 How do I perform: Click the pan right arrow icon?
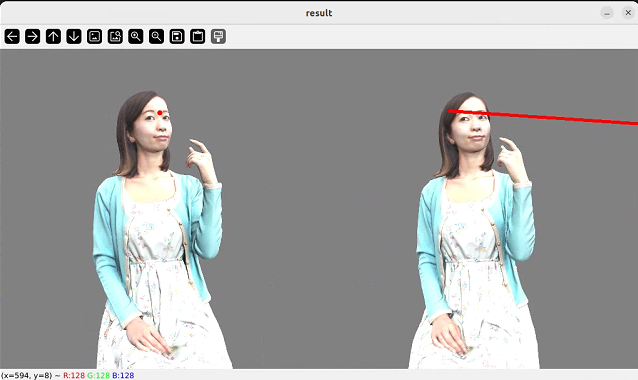click(x=33, y=37)
